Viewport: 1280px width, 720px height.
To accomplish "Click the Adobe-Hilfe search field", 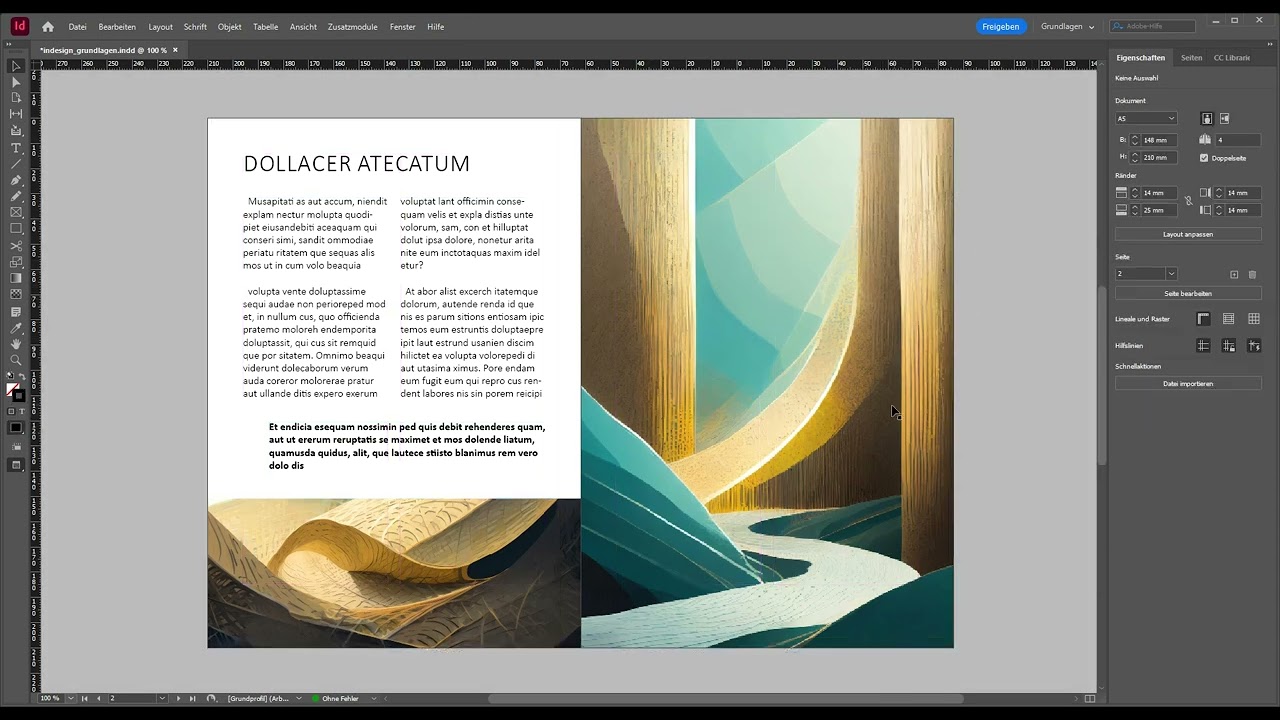I will 1152,26.
